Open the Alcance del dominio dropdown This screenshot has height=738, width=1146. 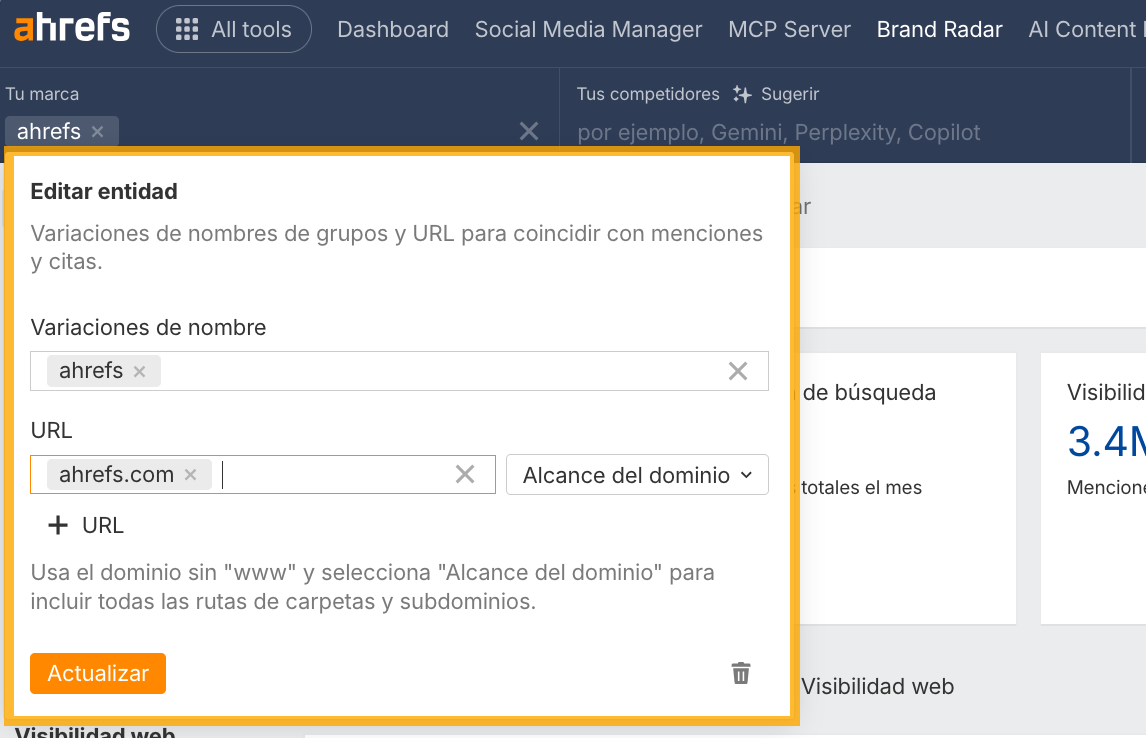(x=637, y=474)
